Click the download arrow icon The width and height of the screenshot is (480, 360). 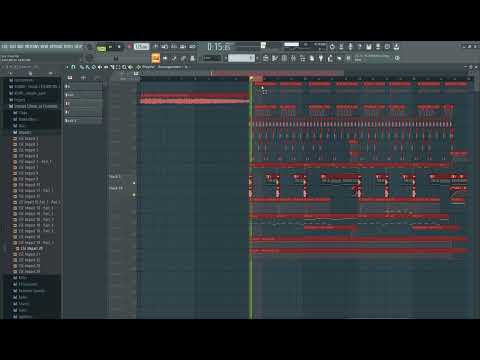pos(396,47)
